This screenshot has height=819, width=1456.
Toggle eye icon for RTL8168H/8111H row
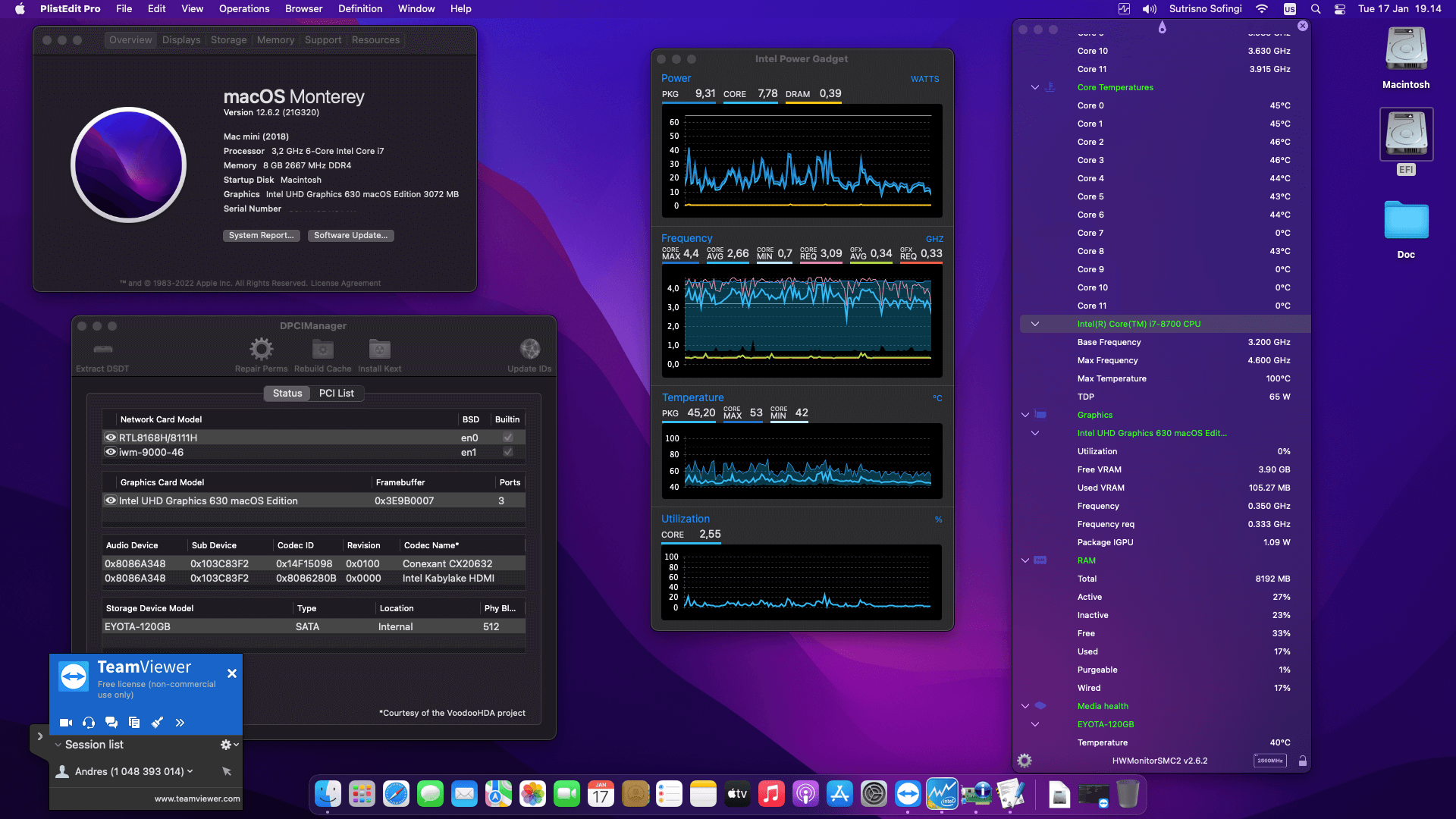click(x=111, y=438)
